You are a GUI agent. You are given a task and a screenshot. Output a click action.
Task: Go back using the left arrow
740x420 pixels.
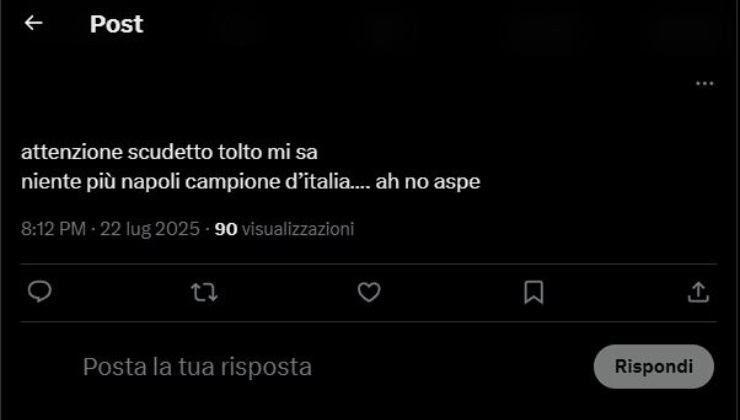point(34,23)
